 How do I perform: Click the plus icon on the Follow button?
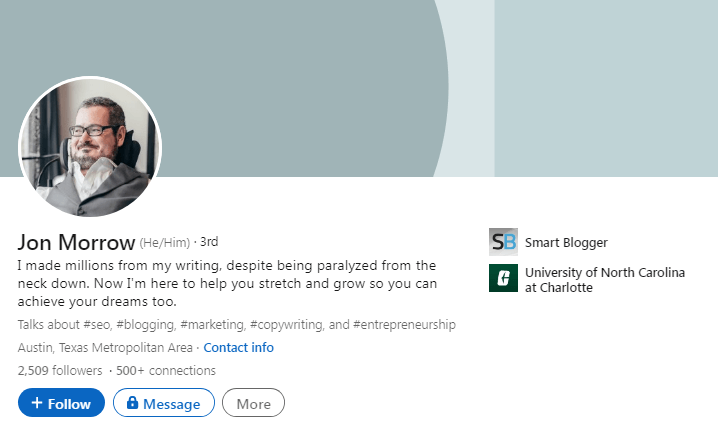tap(37, 404)
